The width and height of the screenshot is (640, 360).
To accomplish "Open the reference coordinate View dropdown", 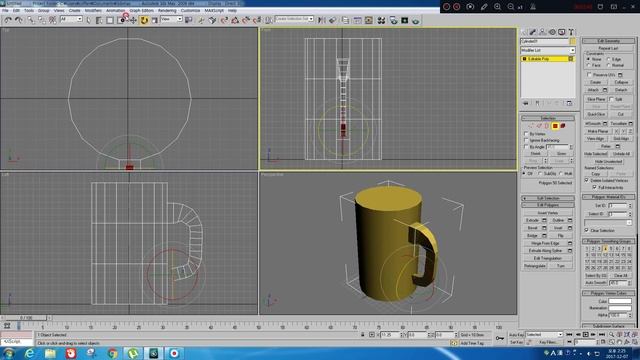I will pyautogui.click(x=171, y=19).
